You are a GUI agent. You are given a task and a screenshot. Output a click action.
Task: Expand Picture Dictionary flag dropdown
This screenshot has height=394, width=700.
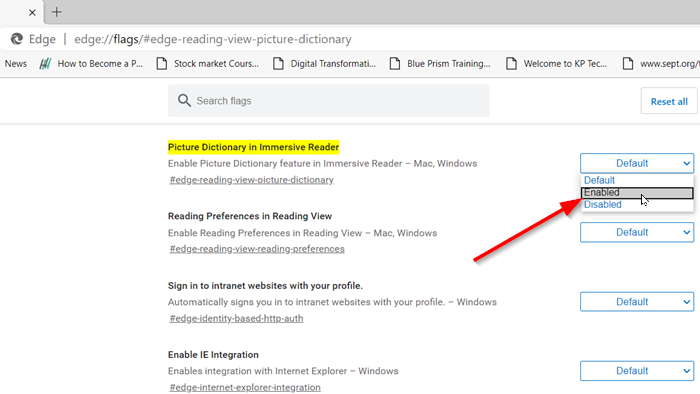[x=637, y=163]
